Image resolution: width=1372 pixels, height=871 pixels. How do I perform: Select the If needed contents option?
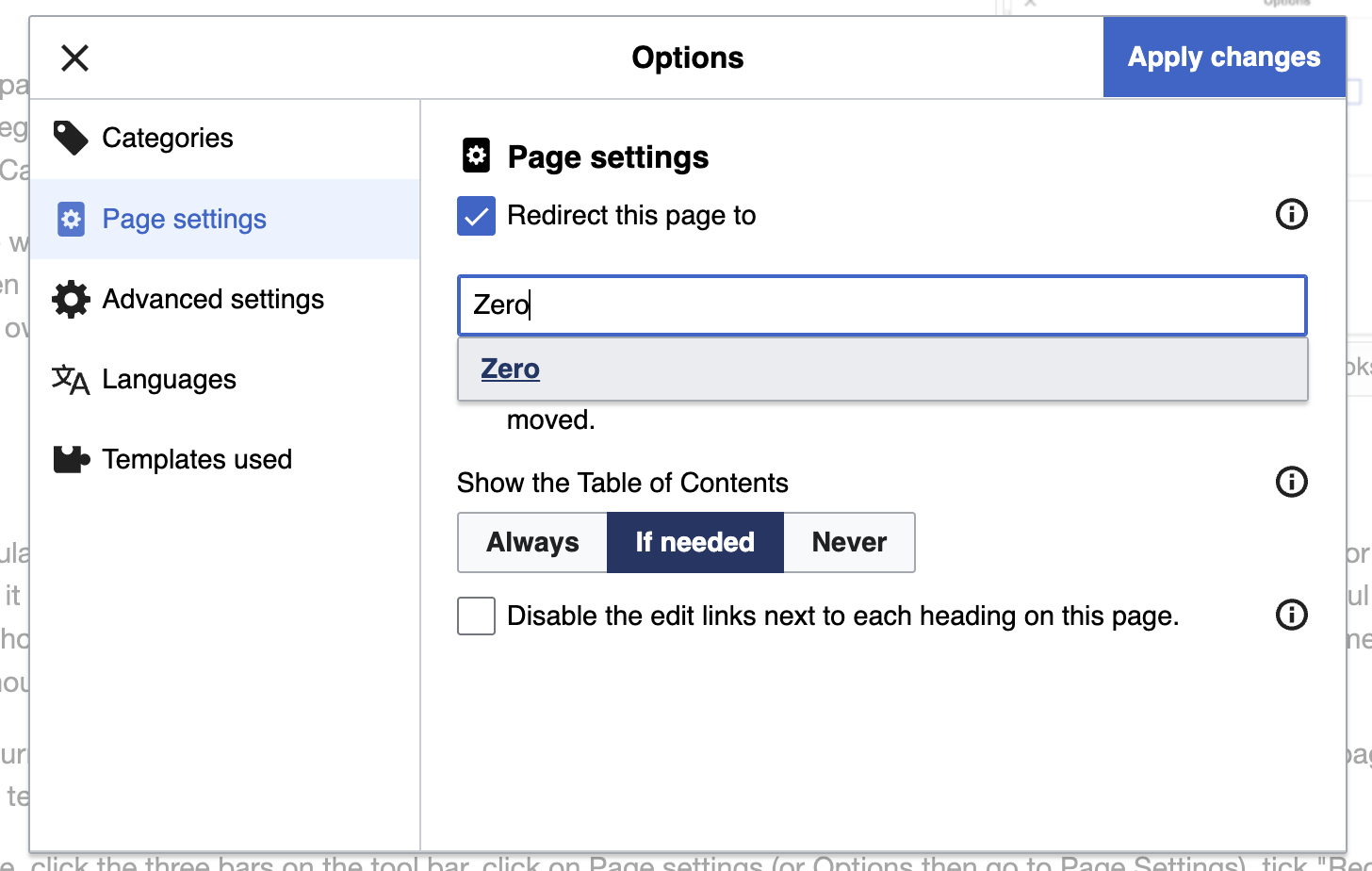[694, 543]
